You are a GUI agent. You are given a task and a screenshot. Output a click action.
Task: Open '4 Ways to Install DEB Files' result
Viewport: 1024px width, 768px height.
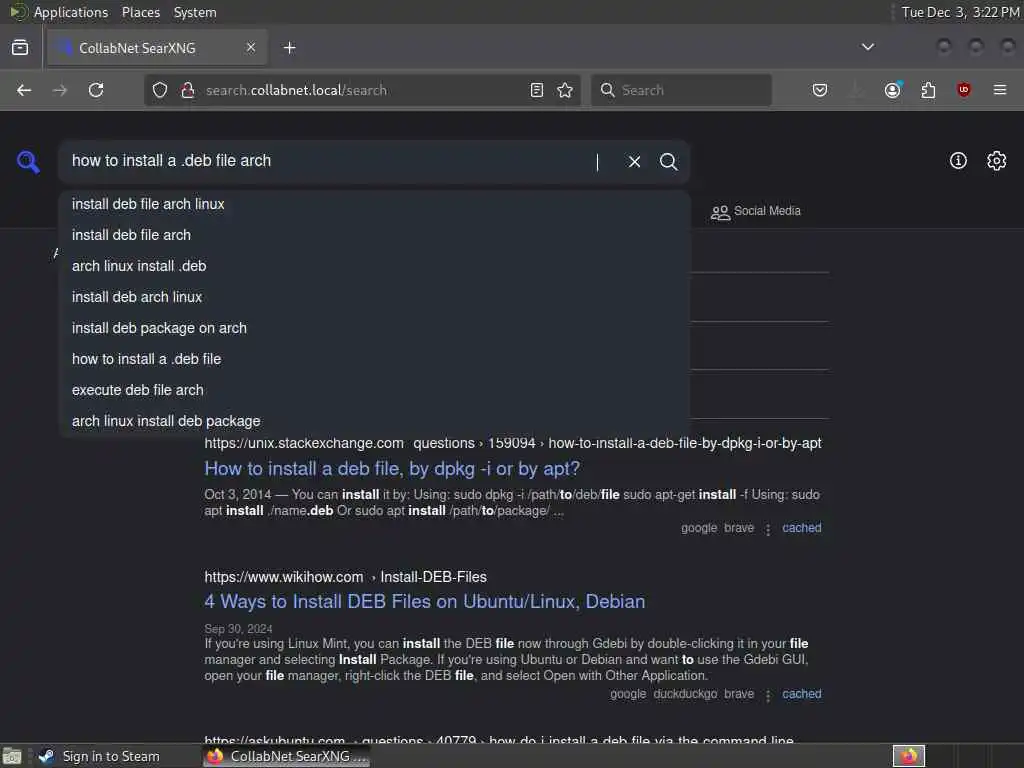pyautogui.click(x=424, y=601)
